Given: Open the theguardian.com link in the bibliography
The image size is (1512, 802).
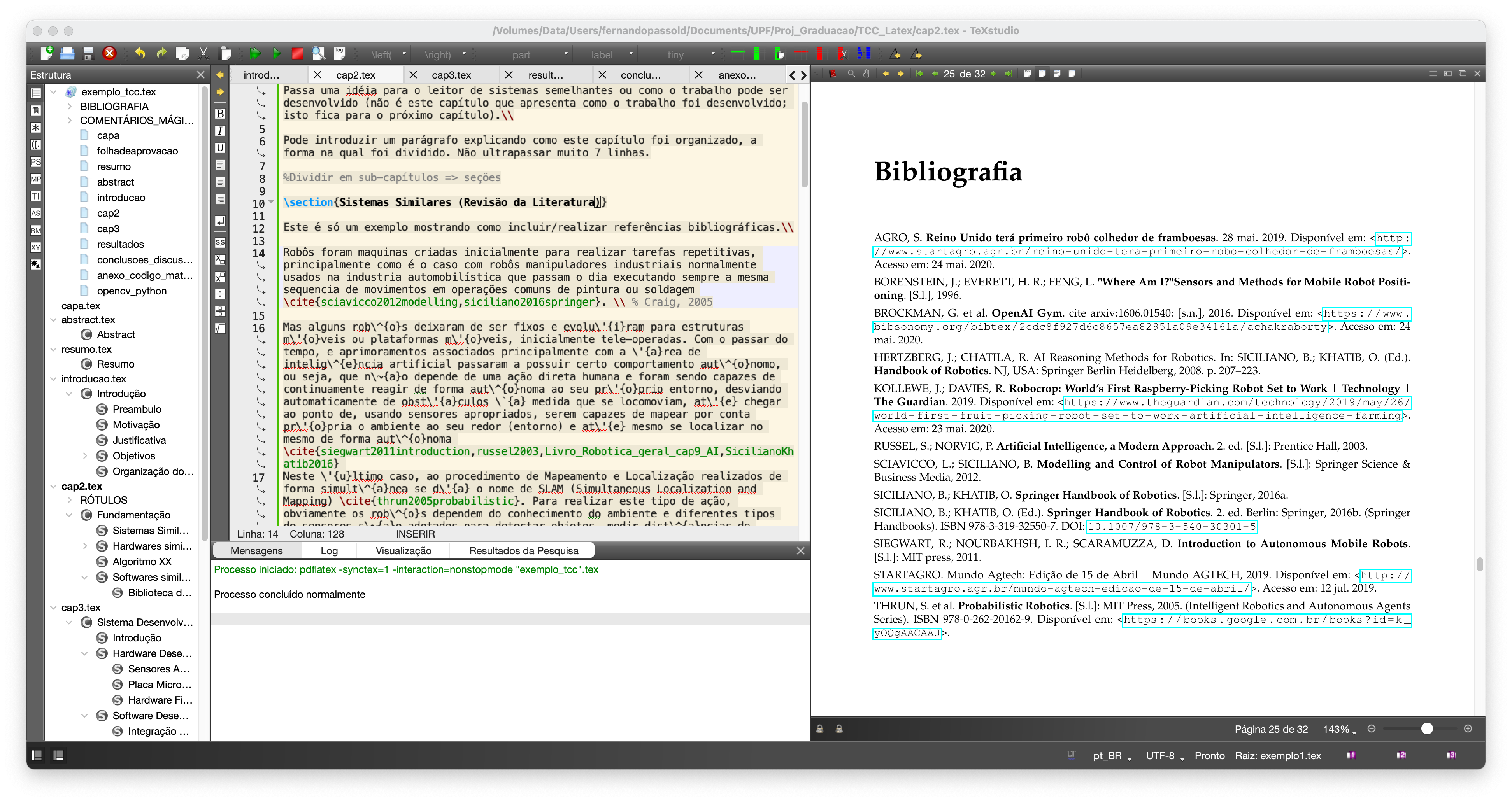Looking at the screenshot, I should (1237, 403).
